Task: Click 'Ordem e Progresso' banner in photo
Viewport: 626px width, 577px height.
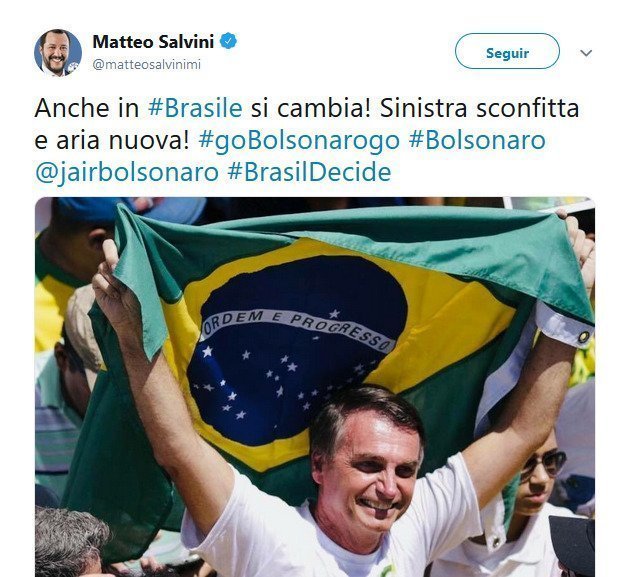Action: pyautogui.click(x=297, y=328)
